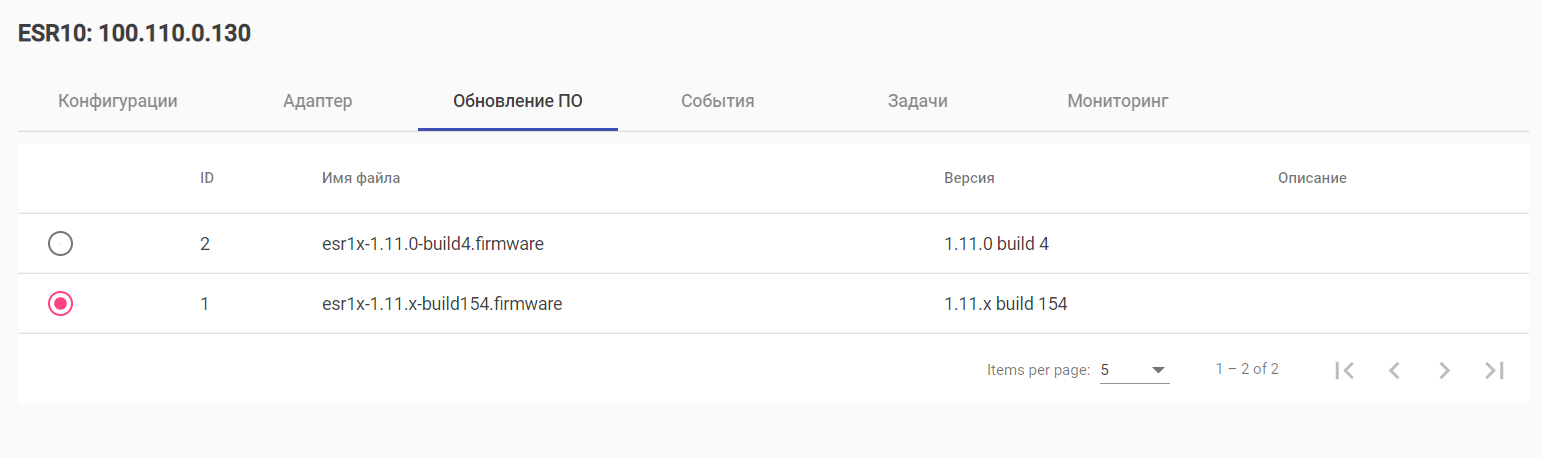This screenshot has height=458, width=1541.
Task: Jump to last page of firmware list
Action: tap(1494, 370)
